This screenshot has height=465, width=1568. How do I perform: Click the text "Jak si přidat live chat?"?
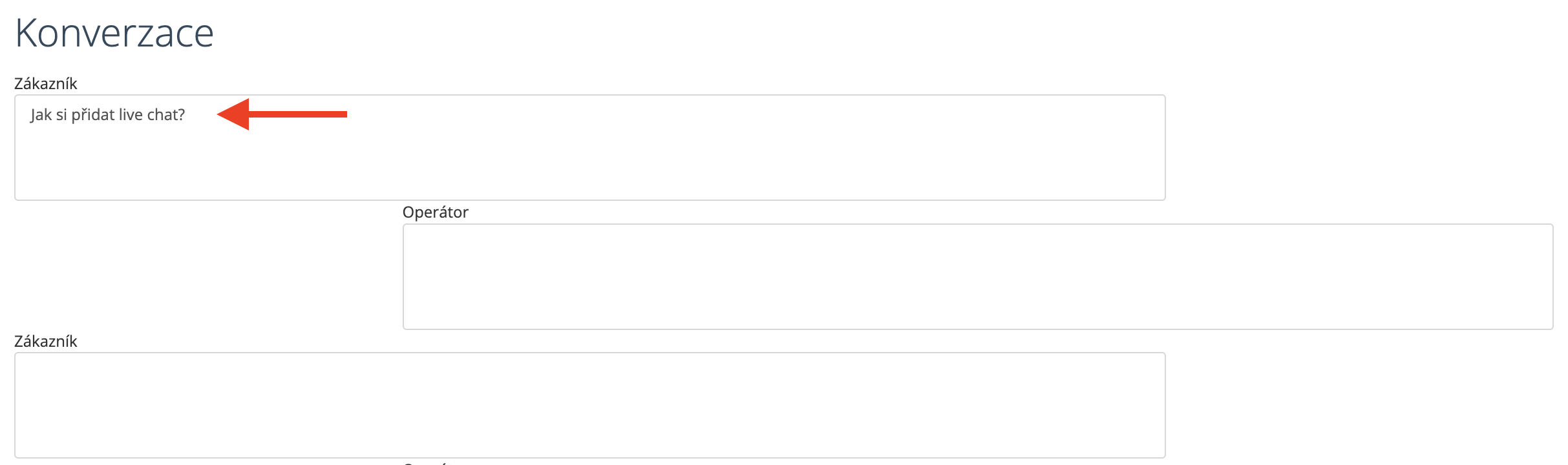point(108,115)
